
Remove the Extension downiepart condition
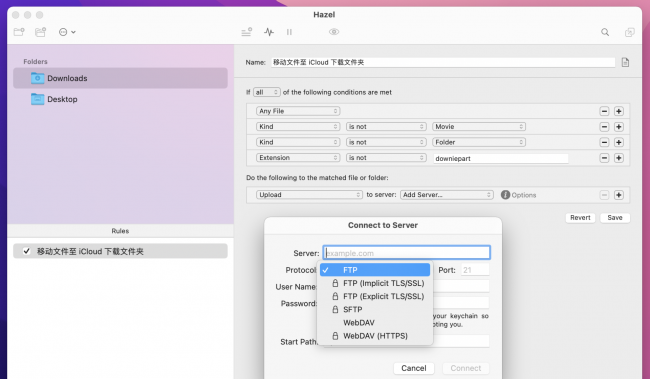click(x=604, y=158)
